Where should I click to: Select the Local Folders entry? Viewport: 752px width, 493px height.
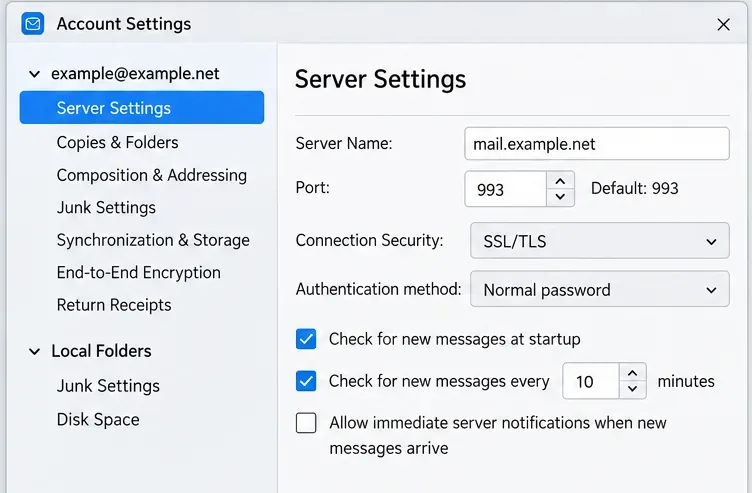101,351
